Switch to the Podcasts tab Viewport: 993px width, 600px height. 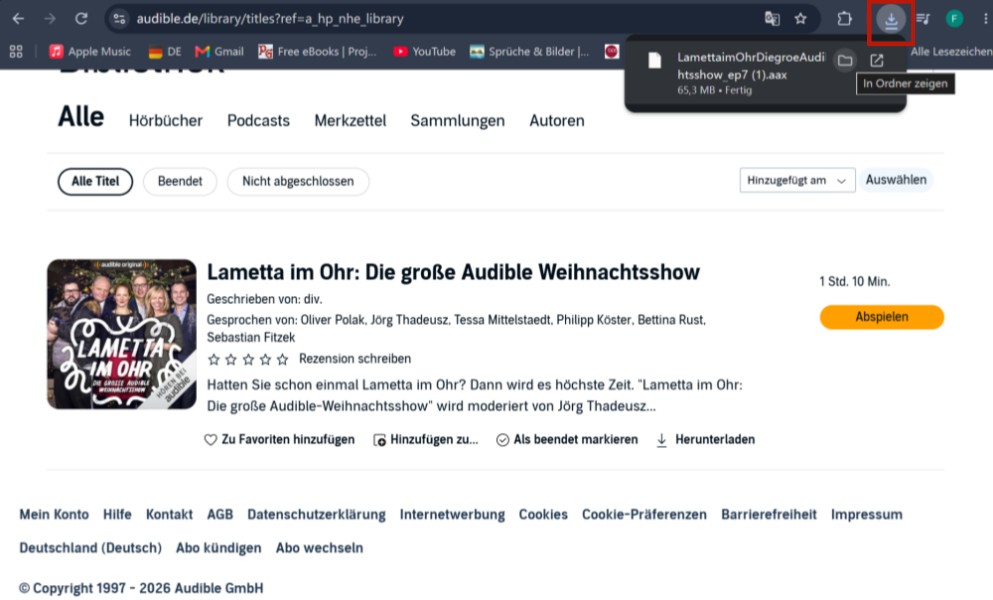[x=258, y=120]
